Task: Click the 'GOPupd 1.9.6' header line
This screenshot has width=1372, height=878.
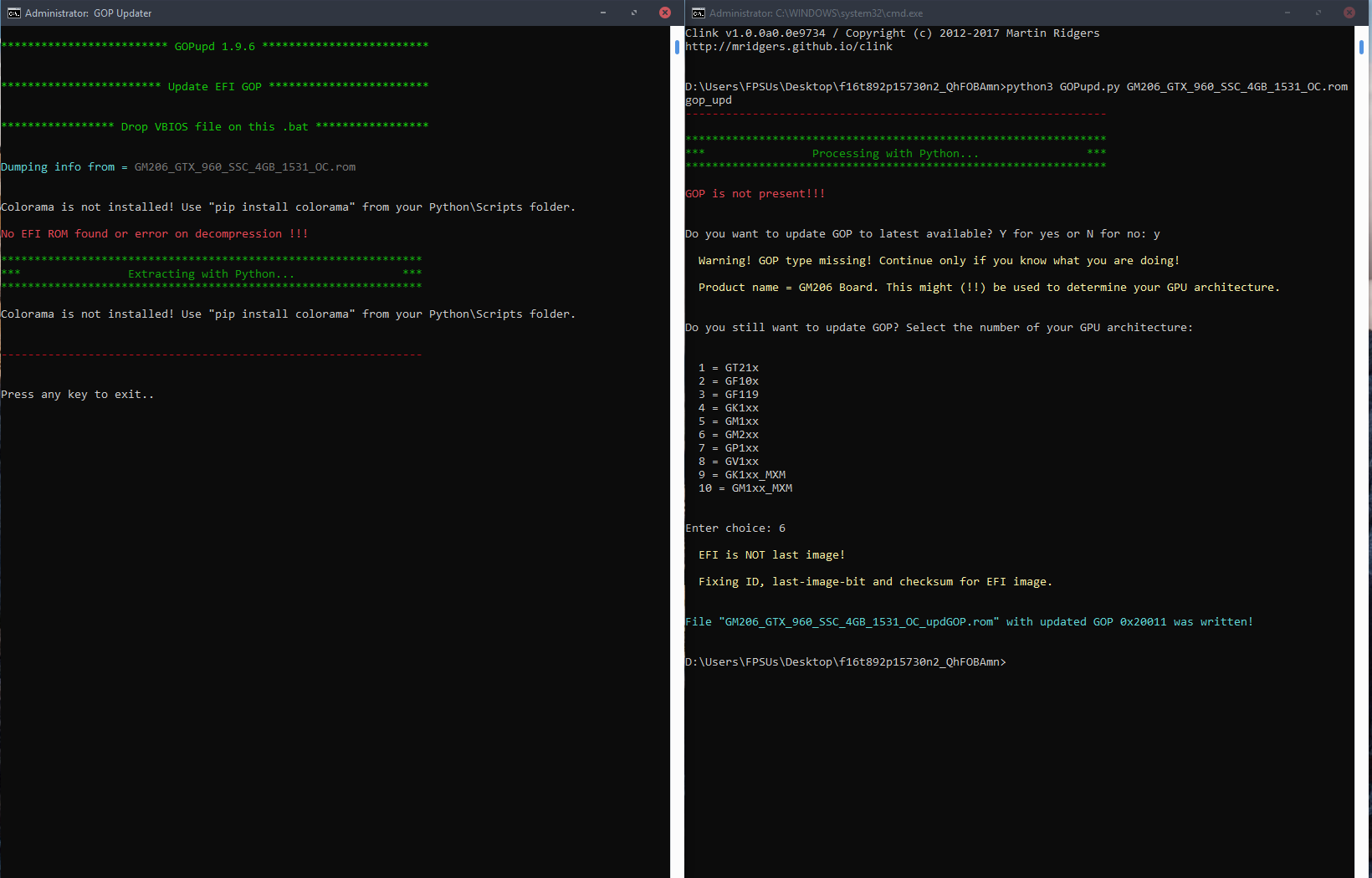Action: (x=215, y=46)
